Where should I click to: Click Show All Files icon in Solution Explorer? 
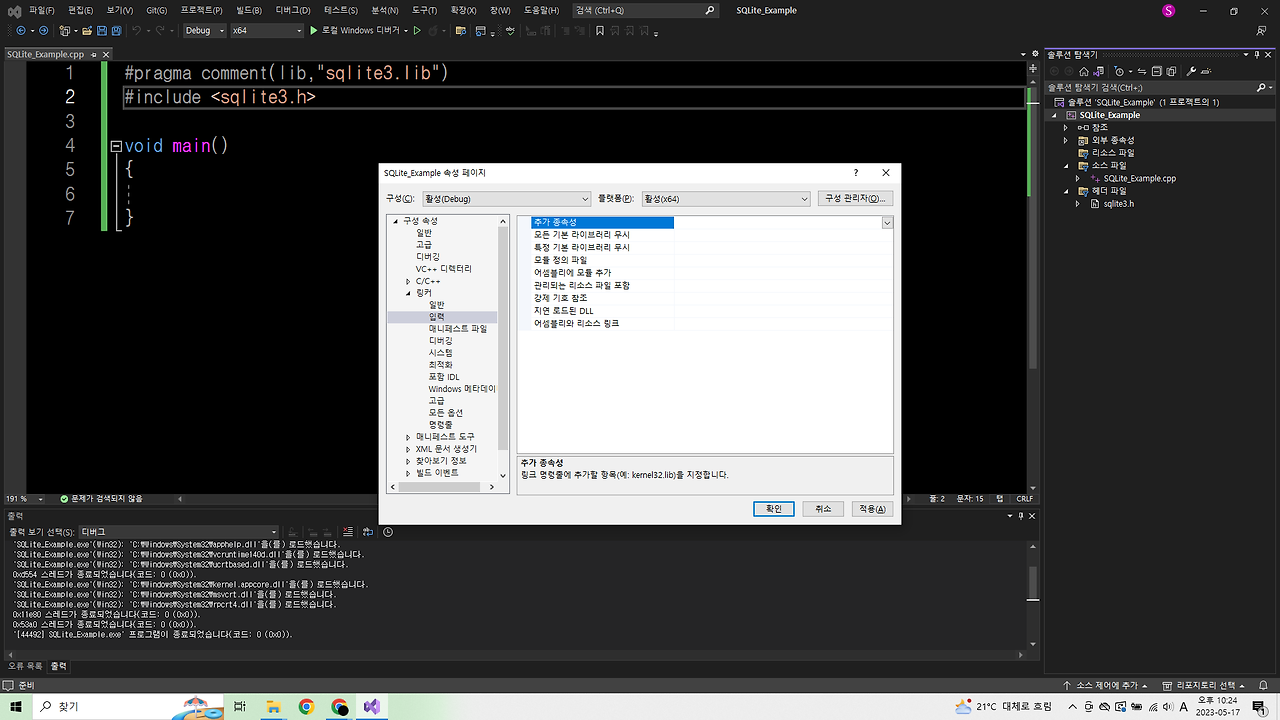point(1171,72)
